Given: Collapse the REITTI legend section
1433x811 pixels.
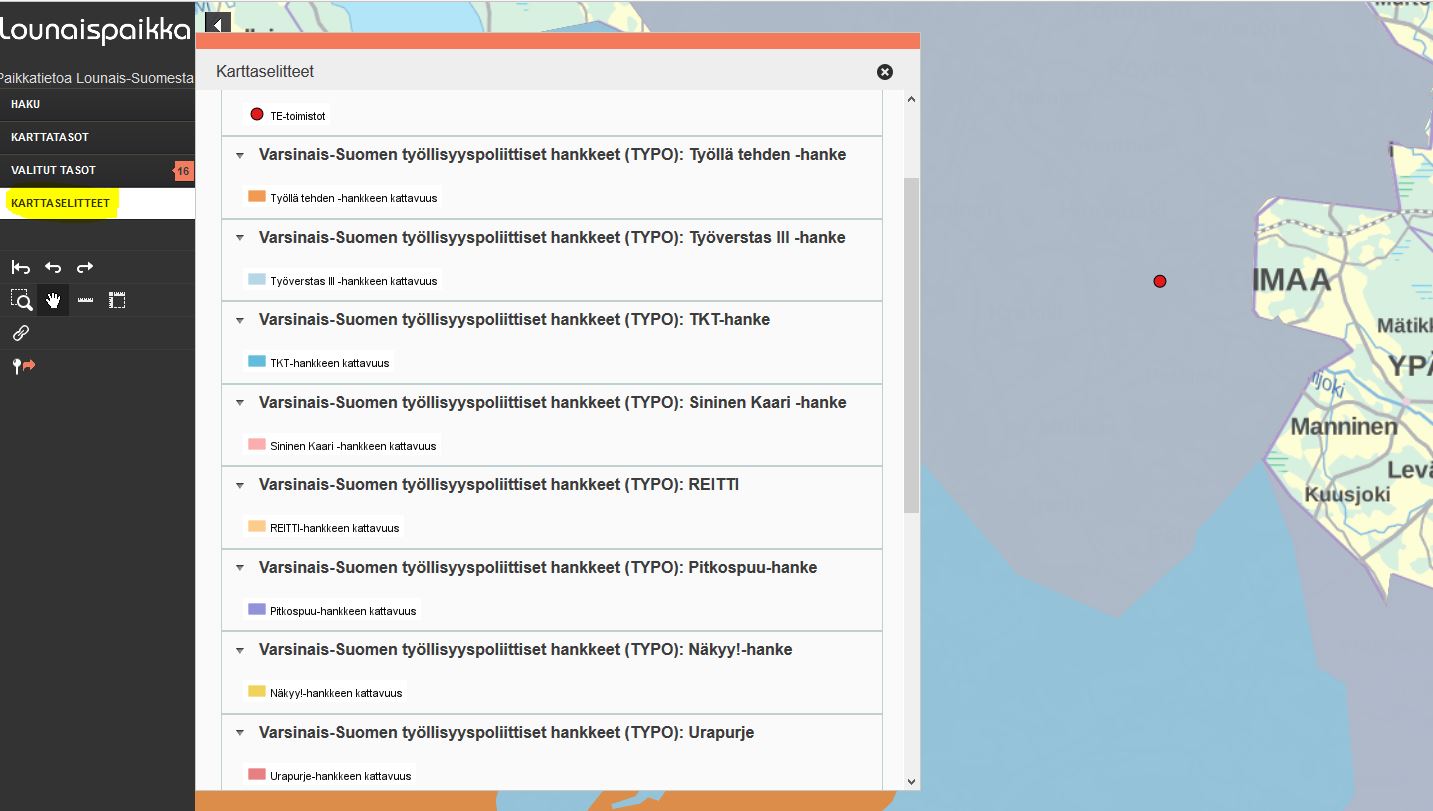Looking at the screenshot, I should tap(240, 485).
